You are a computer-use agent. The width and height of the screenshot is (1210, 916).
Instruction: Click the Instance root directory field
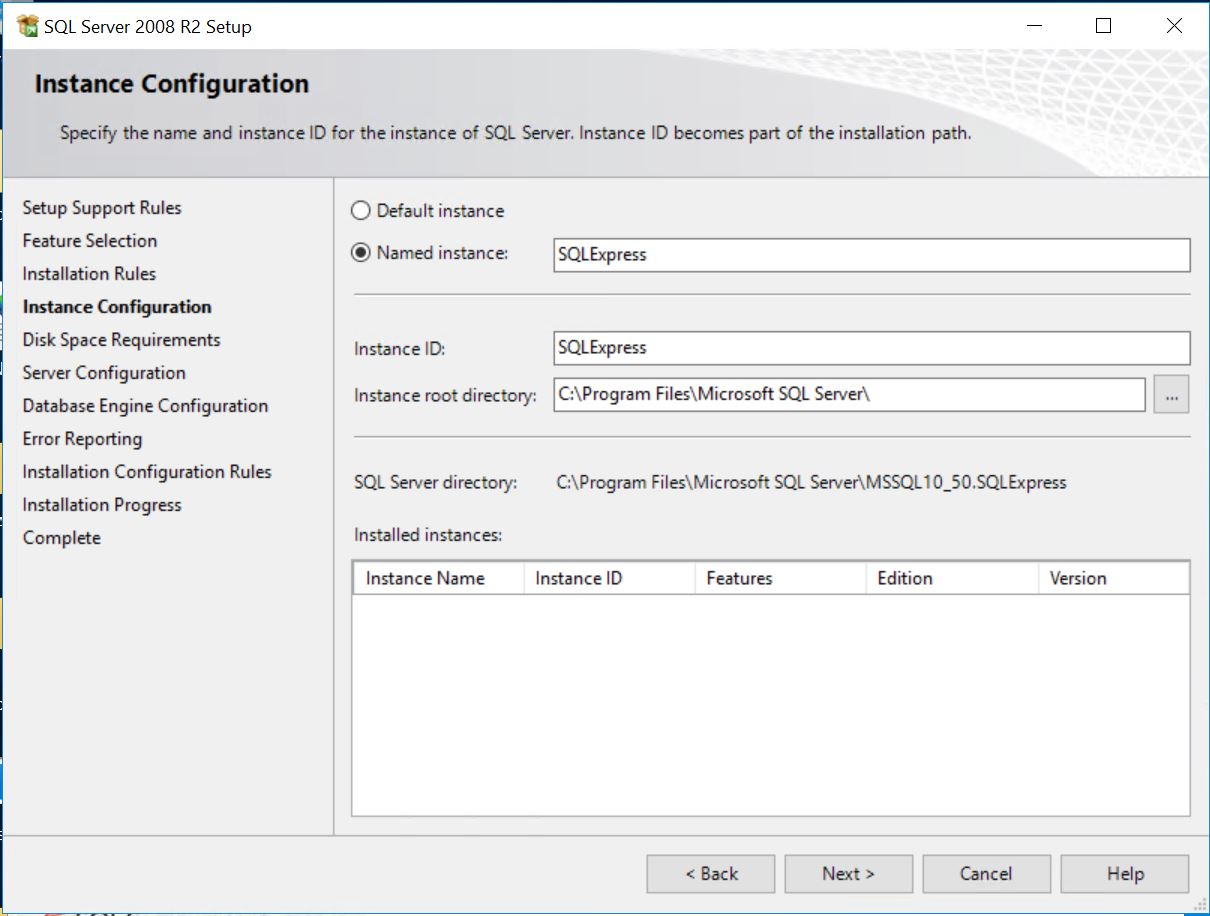[x=849, y=395]
